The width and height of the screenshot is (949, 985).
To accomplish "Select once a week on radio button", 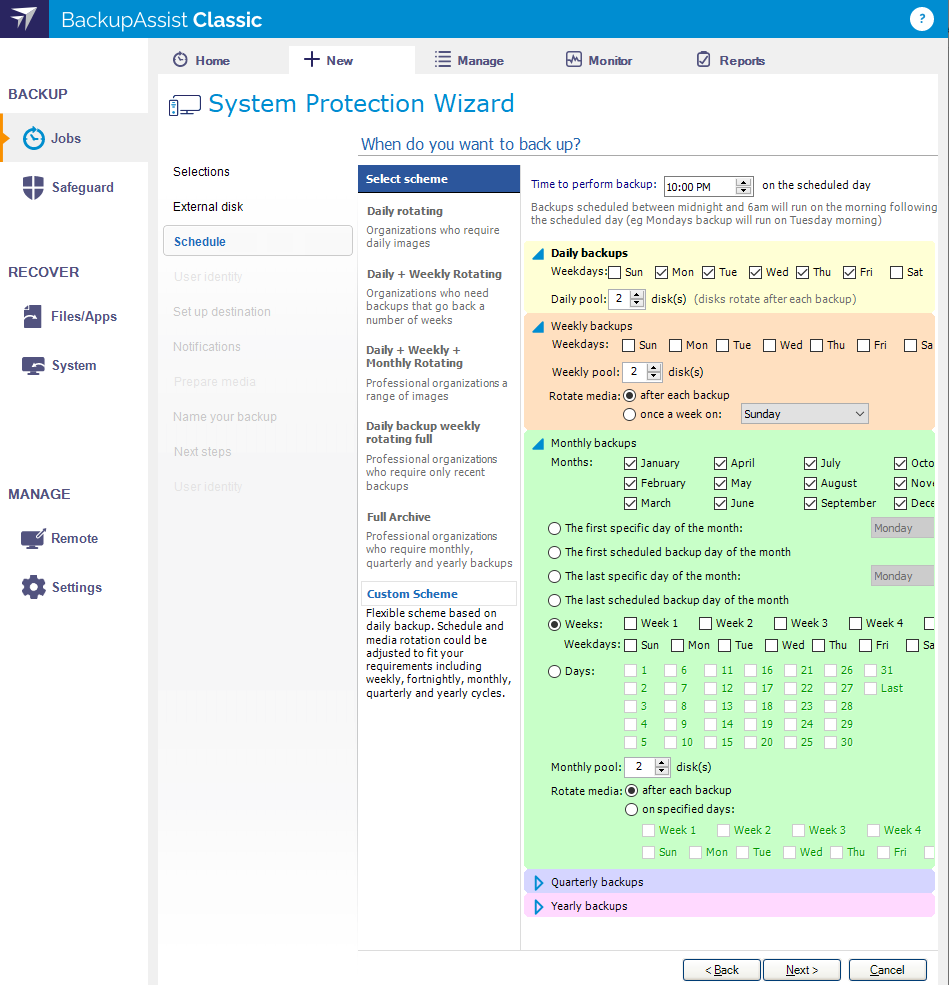I will click(x=629, y=414).
